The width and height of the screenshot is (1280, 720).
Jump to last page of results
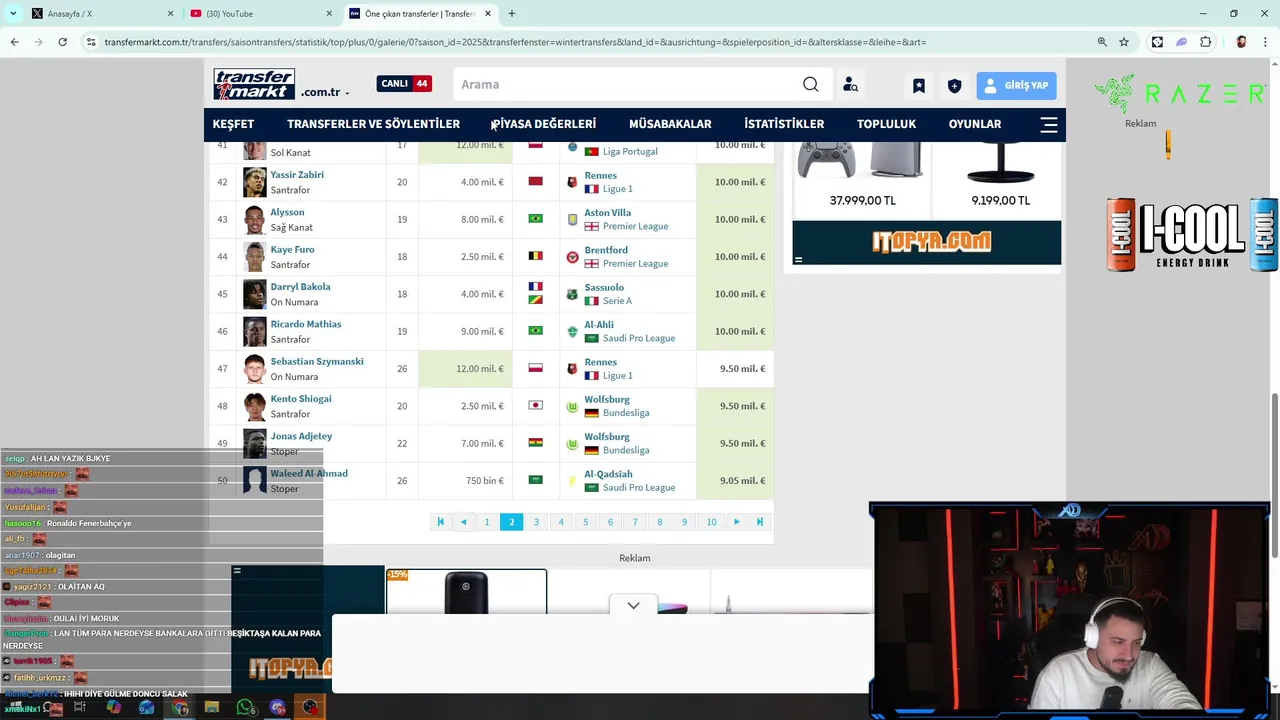point(760,522)
